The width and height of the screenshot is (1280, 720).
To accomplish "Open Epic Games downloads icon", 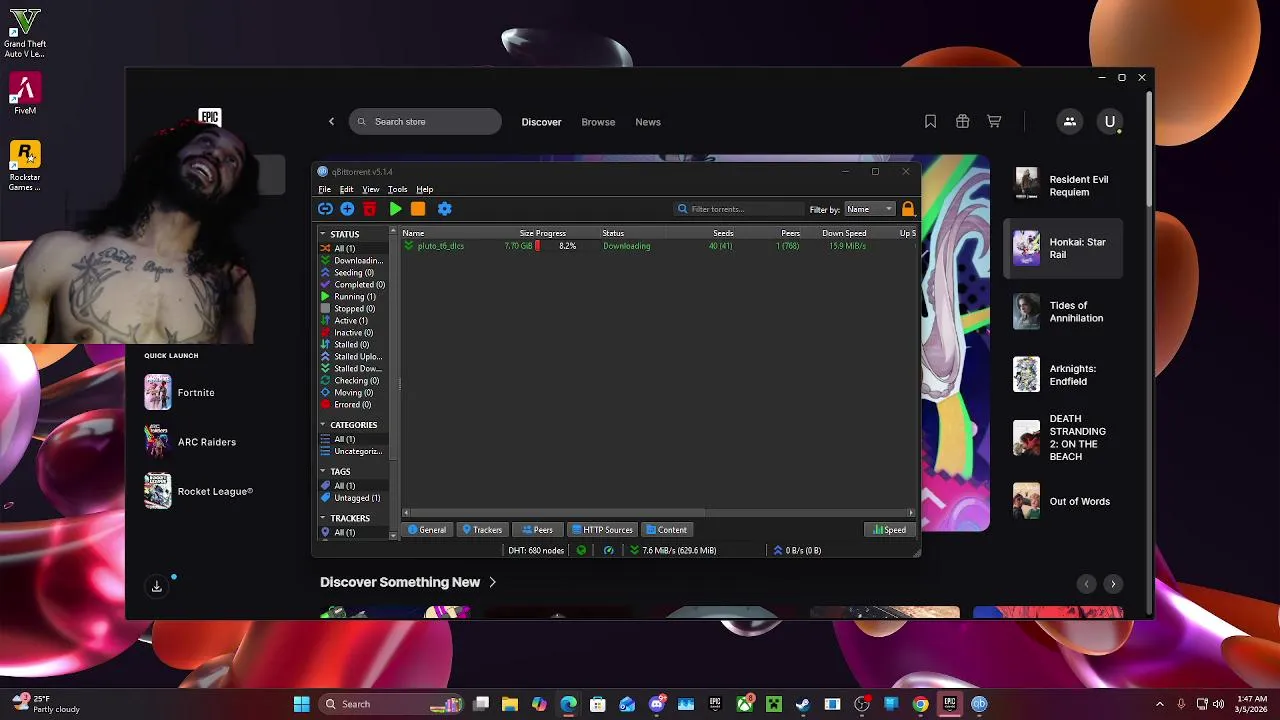I will (157, 586).
